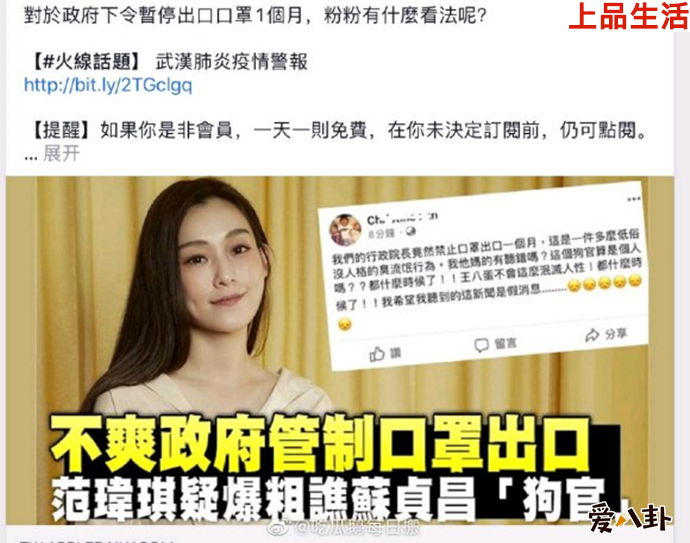Image resolution: width=690 pixels, height=543 pixels.
Task: Click the 武漢肺炎疫情警報 title text
Action: point(232,62)
